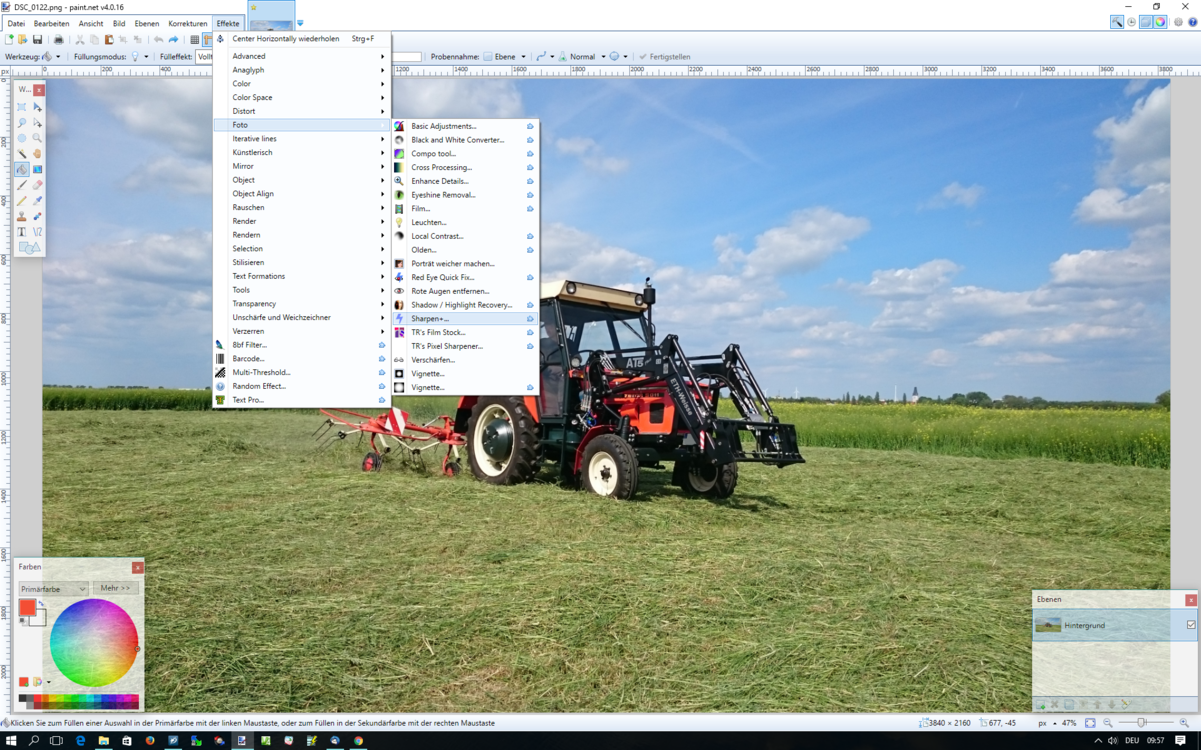
Task: Open the Füllungsmodus dropdown
Action: tap(139, 57)
